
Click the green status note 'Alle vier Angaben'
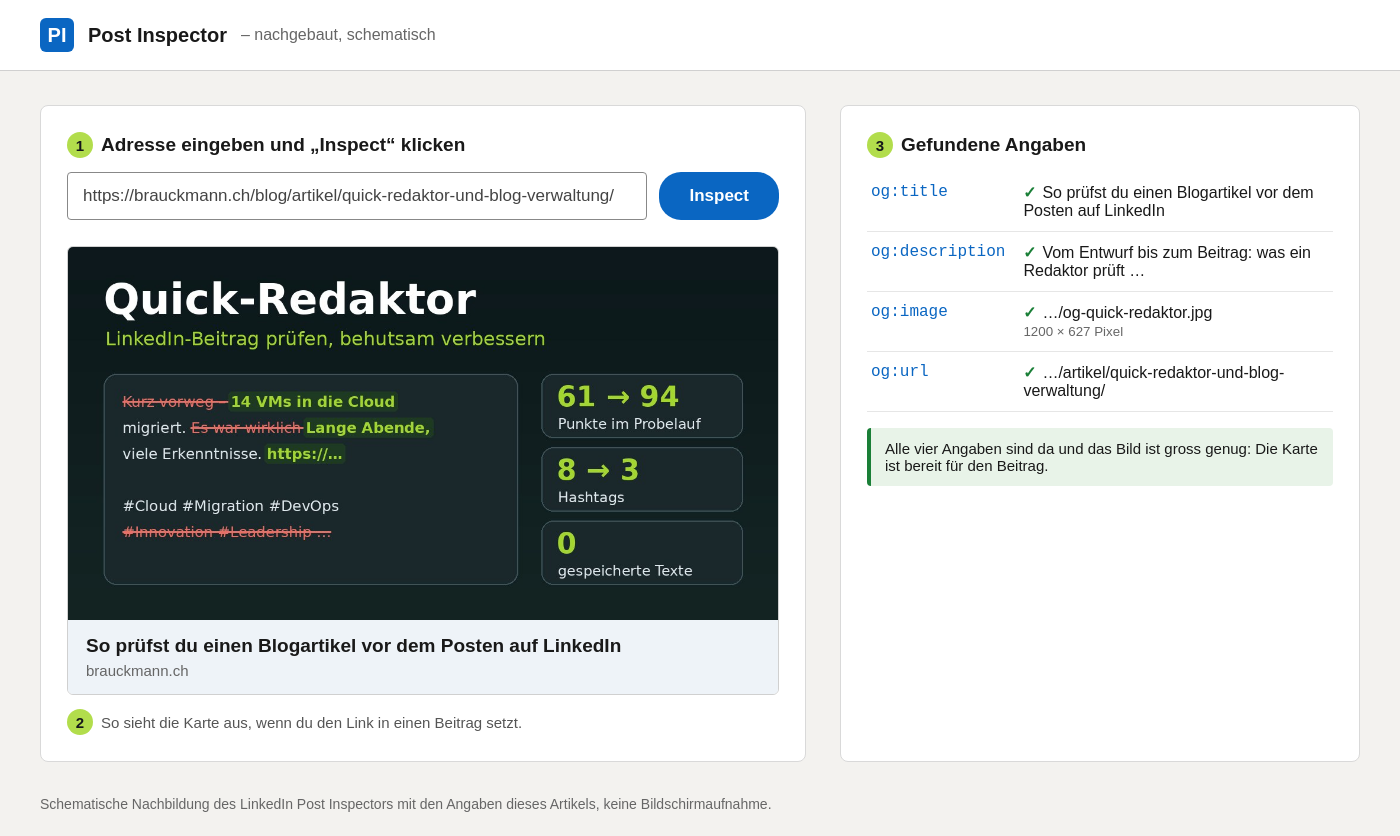(1100, 457)
